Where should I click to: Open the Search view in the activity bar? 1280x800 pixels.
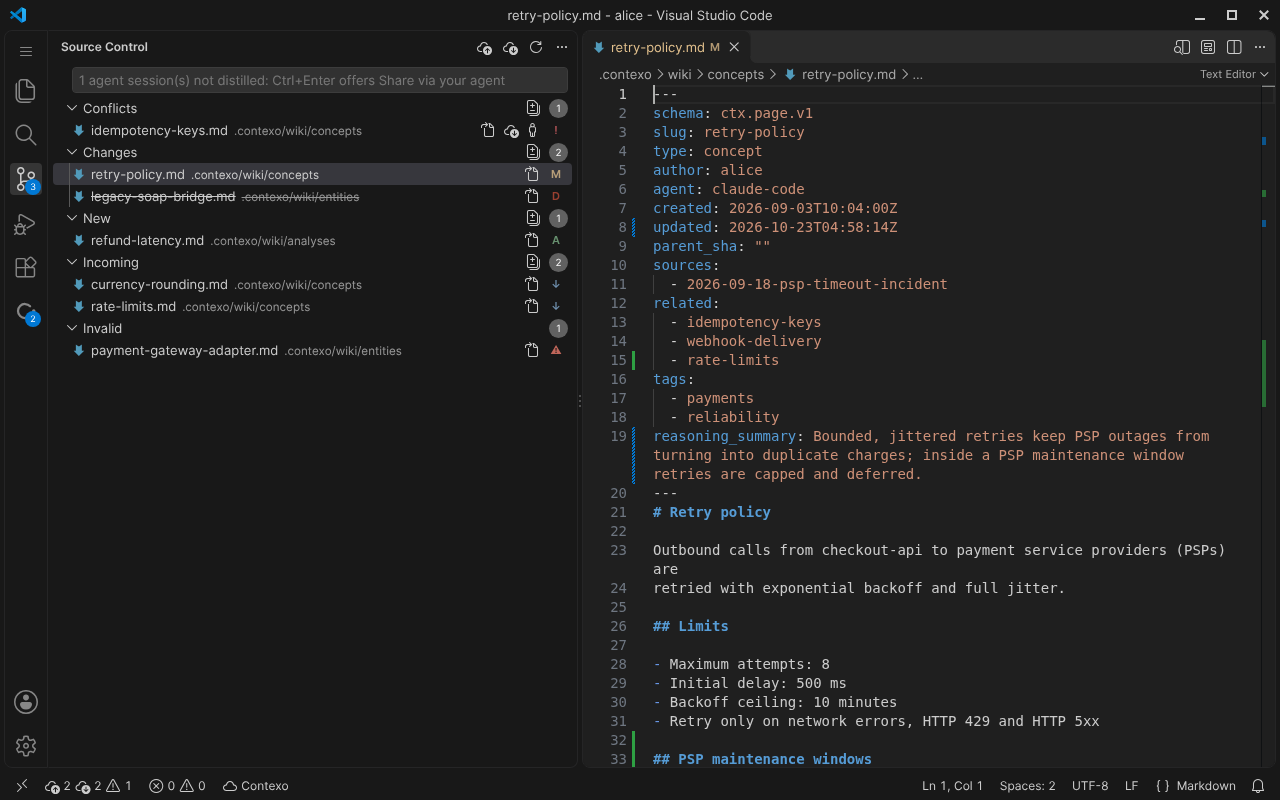(x=26, y=135)
